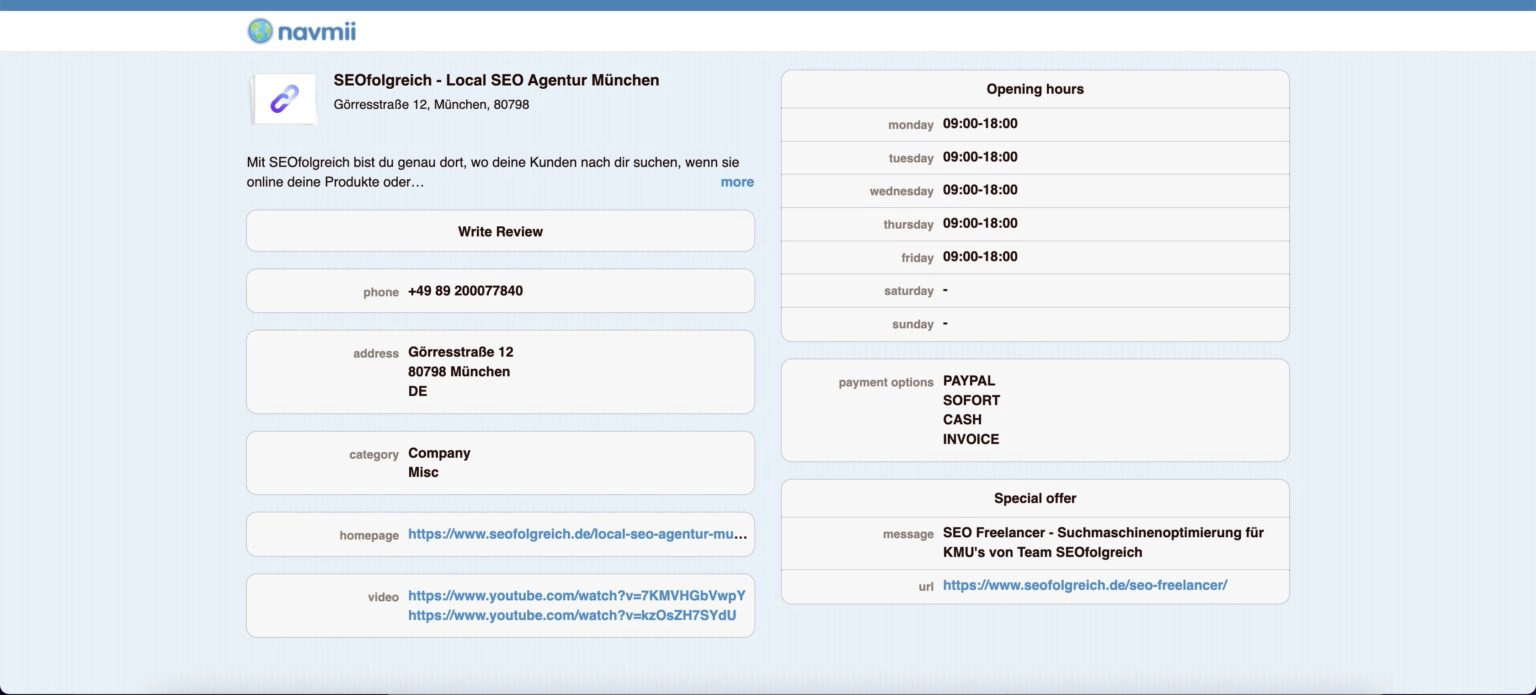Open the second YouTube video link ending kzOsZH7SYdU

(572, 615)
